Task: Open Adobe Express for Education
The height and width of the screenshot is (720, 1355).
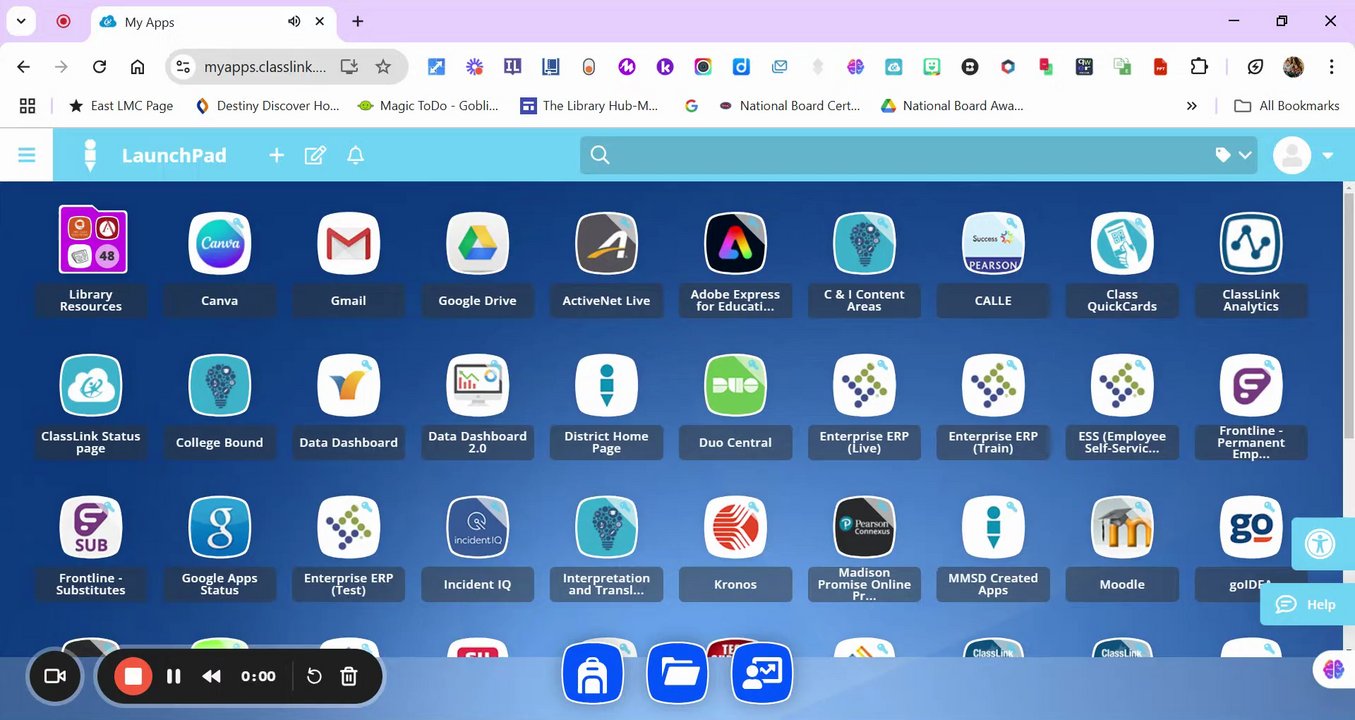Action: click(736, 243)
